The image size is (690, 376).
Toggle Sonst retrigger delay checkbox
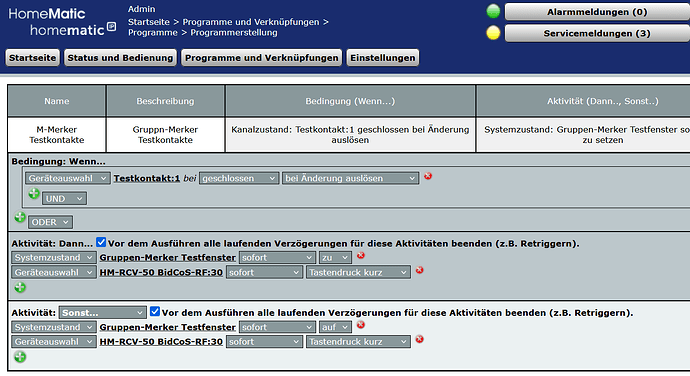pos(155,312)
